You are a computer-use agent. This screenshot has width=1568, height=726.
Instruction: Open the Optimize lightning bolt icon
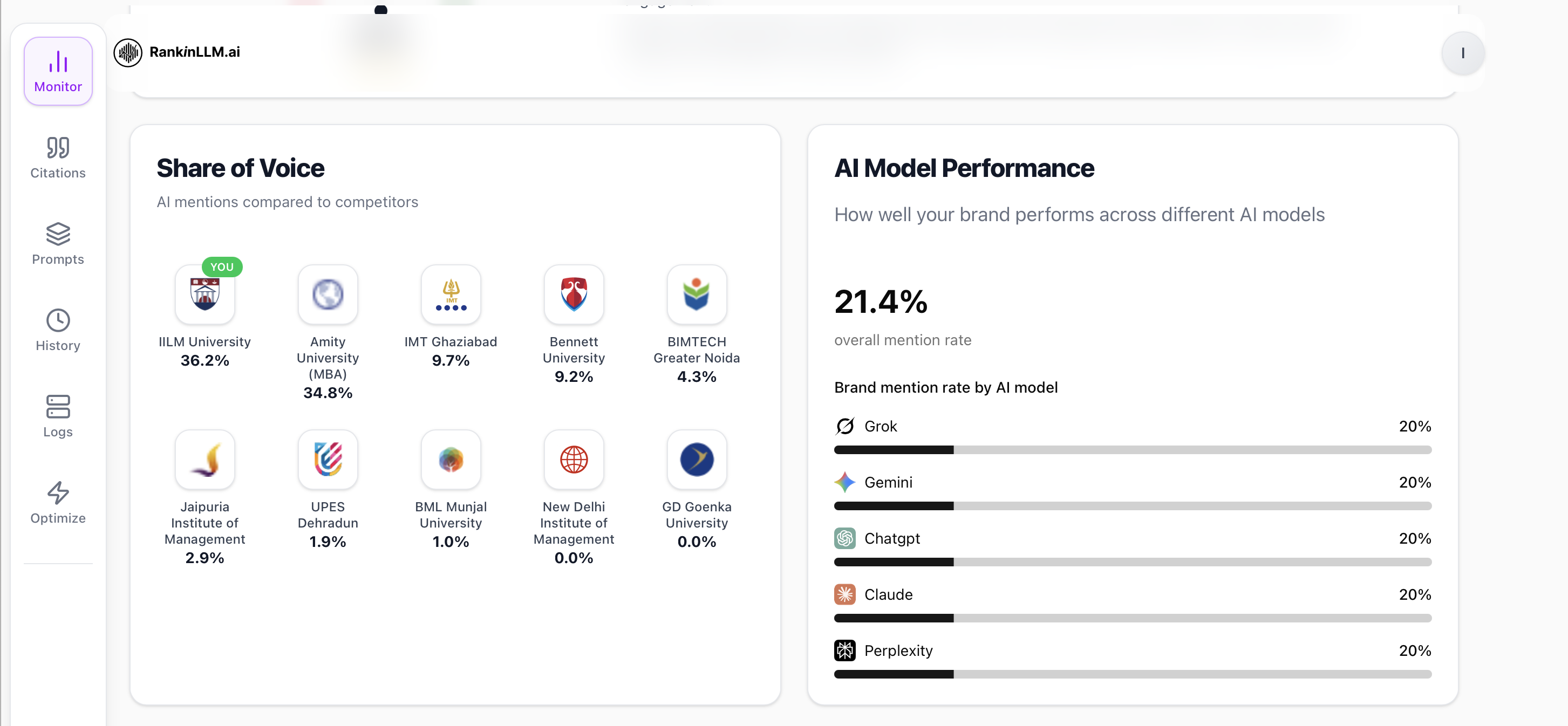coord(58,492)
